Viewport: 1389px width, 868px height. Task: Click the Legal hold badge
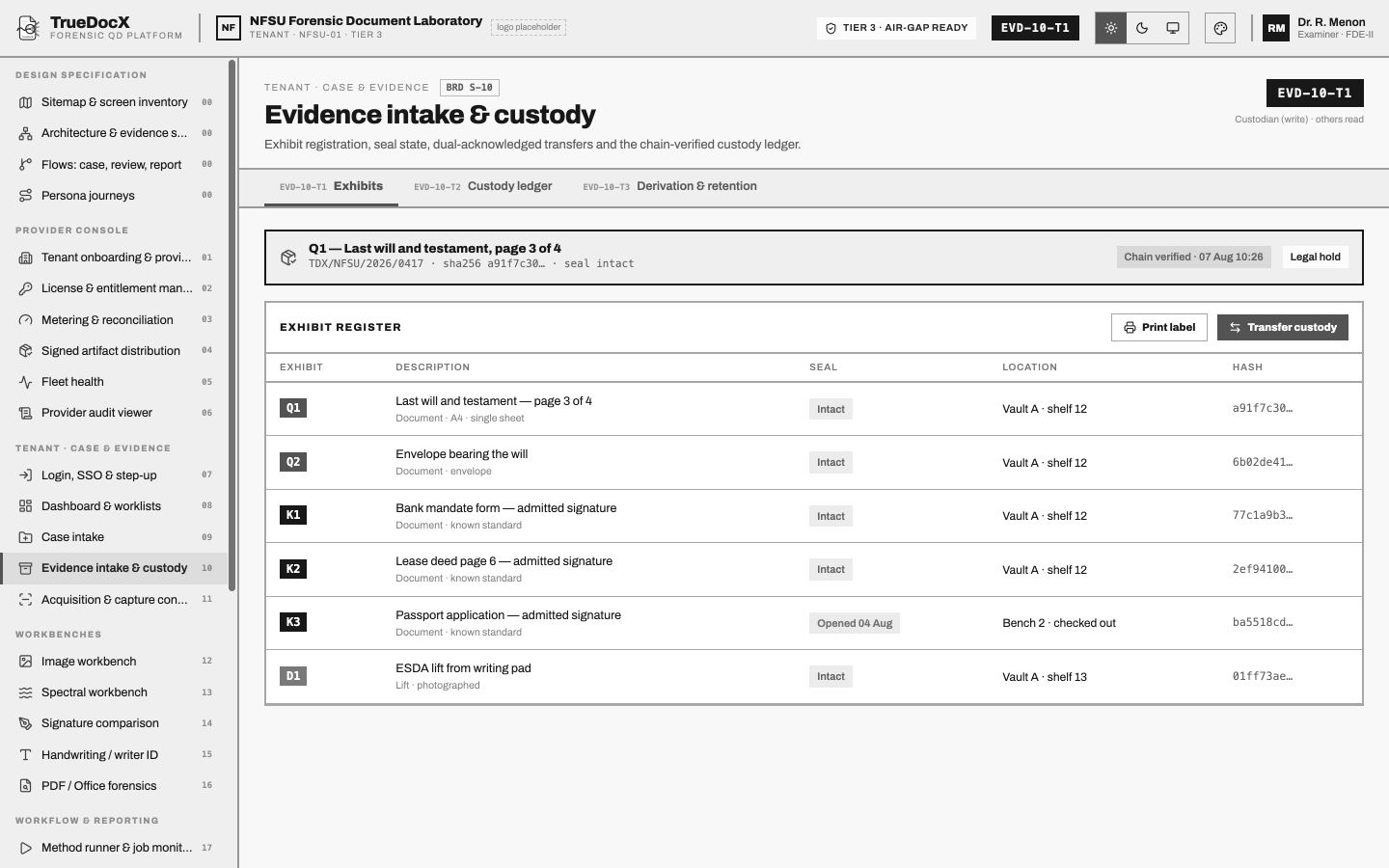(1315, 258)
